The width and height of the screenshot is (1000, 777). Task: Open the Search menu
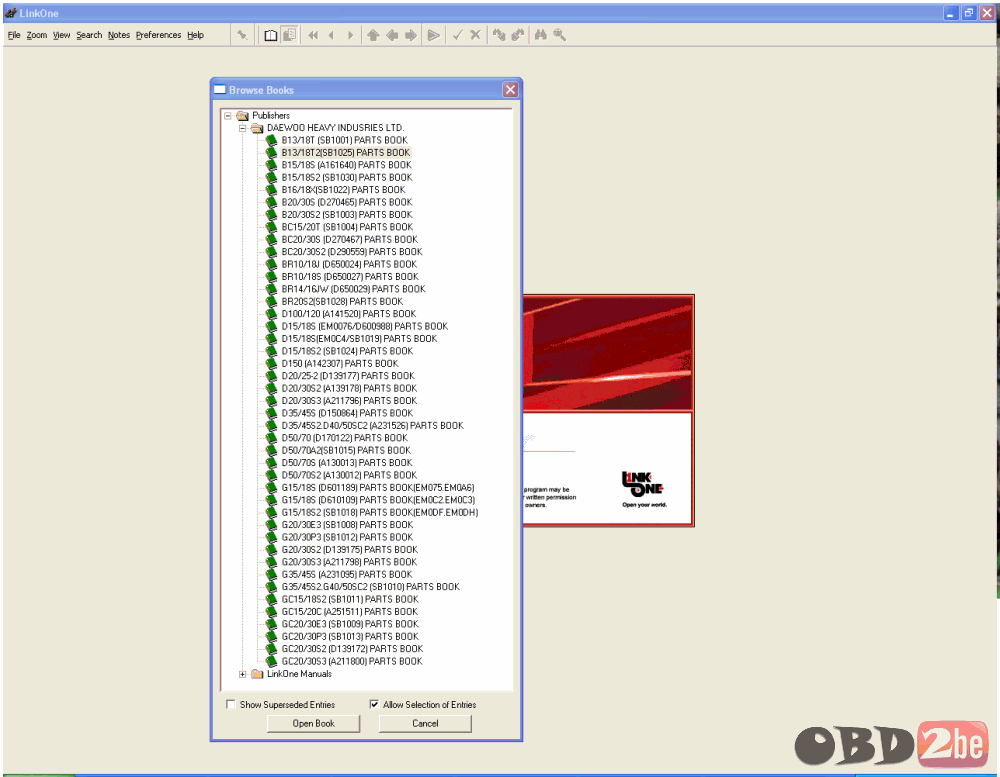(89, 35)
